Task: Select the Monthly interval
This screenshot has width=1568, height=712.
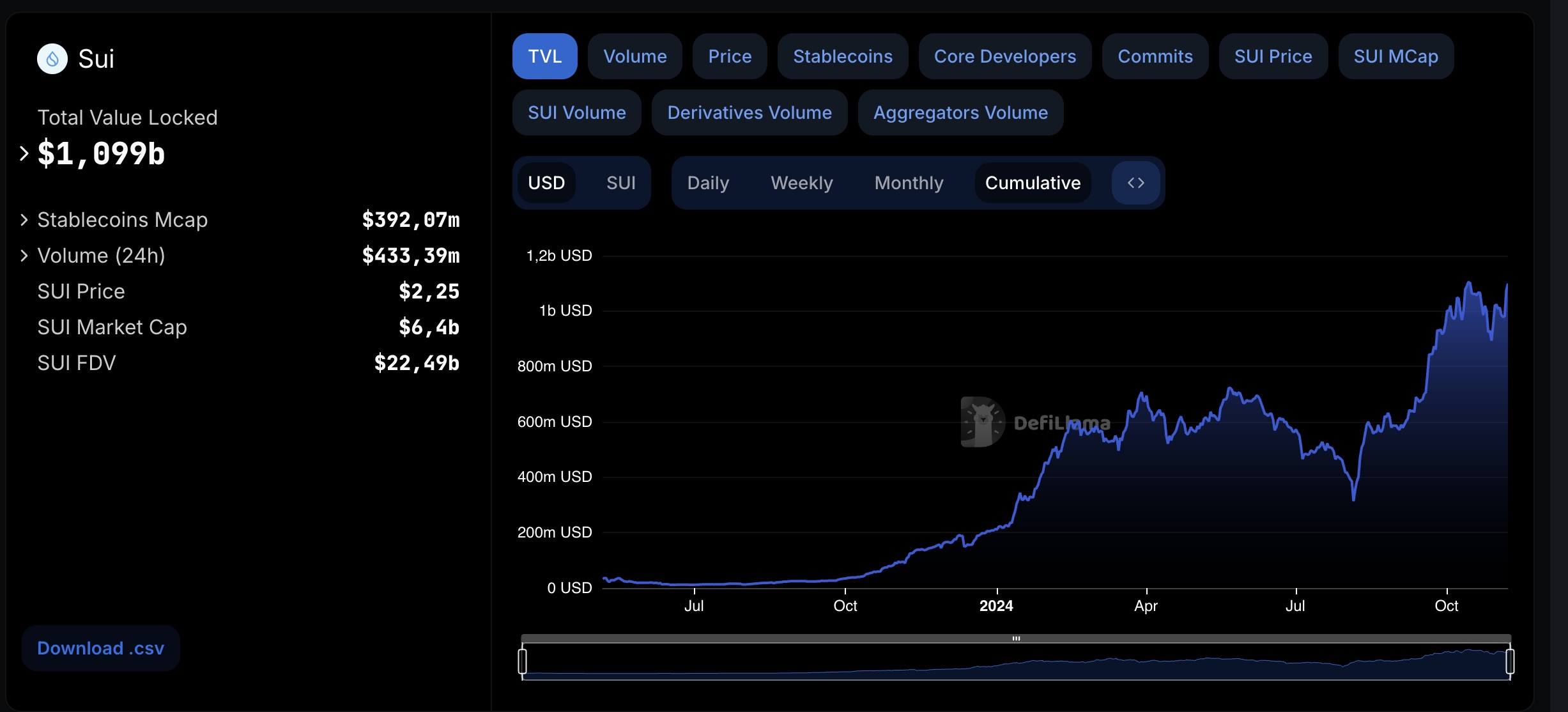Action: (x=909, y=183)
